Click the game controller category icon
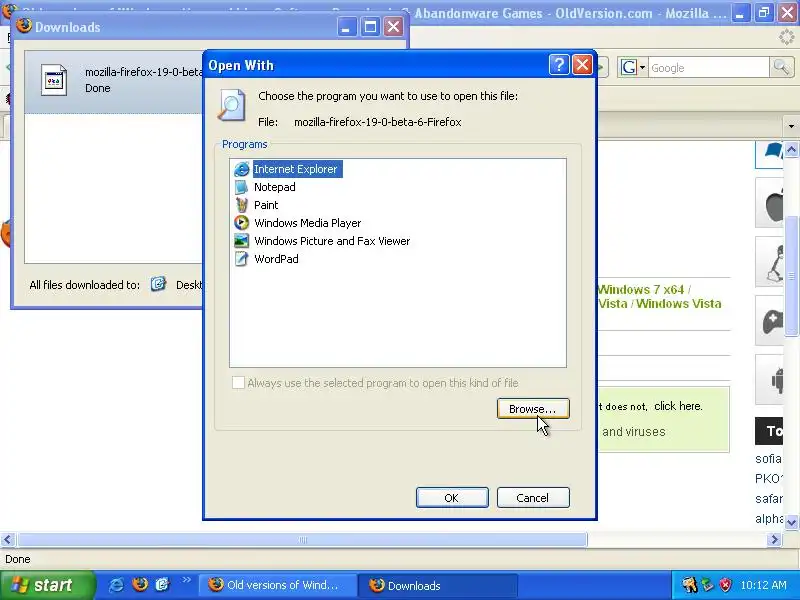The height and width of the screenshot is (600, 800). 770,321
